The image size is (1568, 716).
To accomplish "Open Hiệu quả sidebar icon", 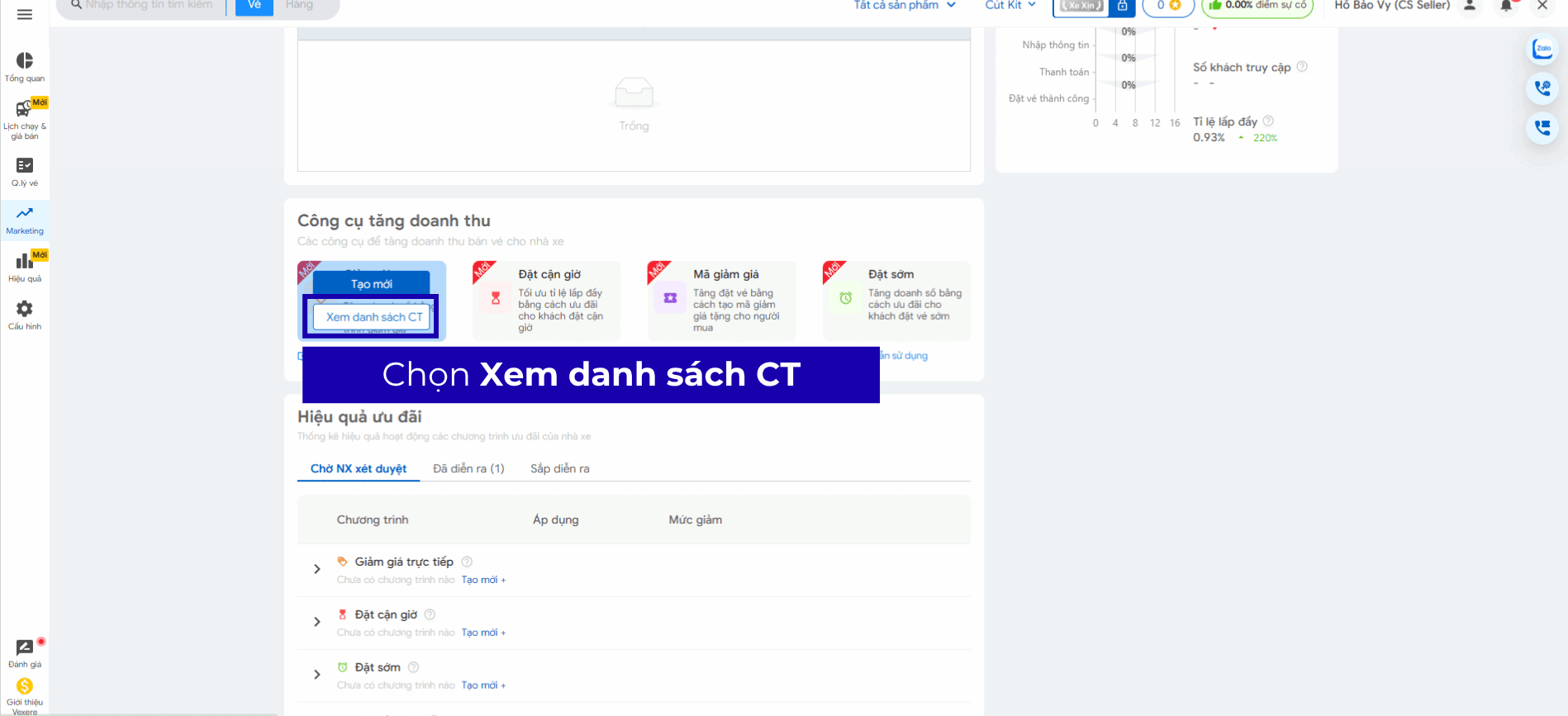I will coord(25,267).
